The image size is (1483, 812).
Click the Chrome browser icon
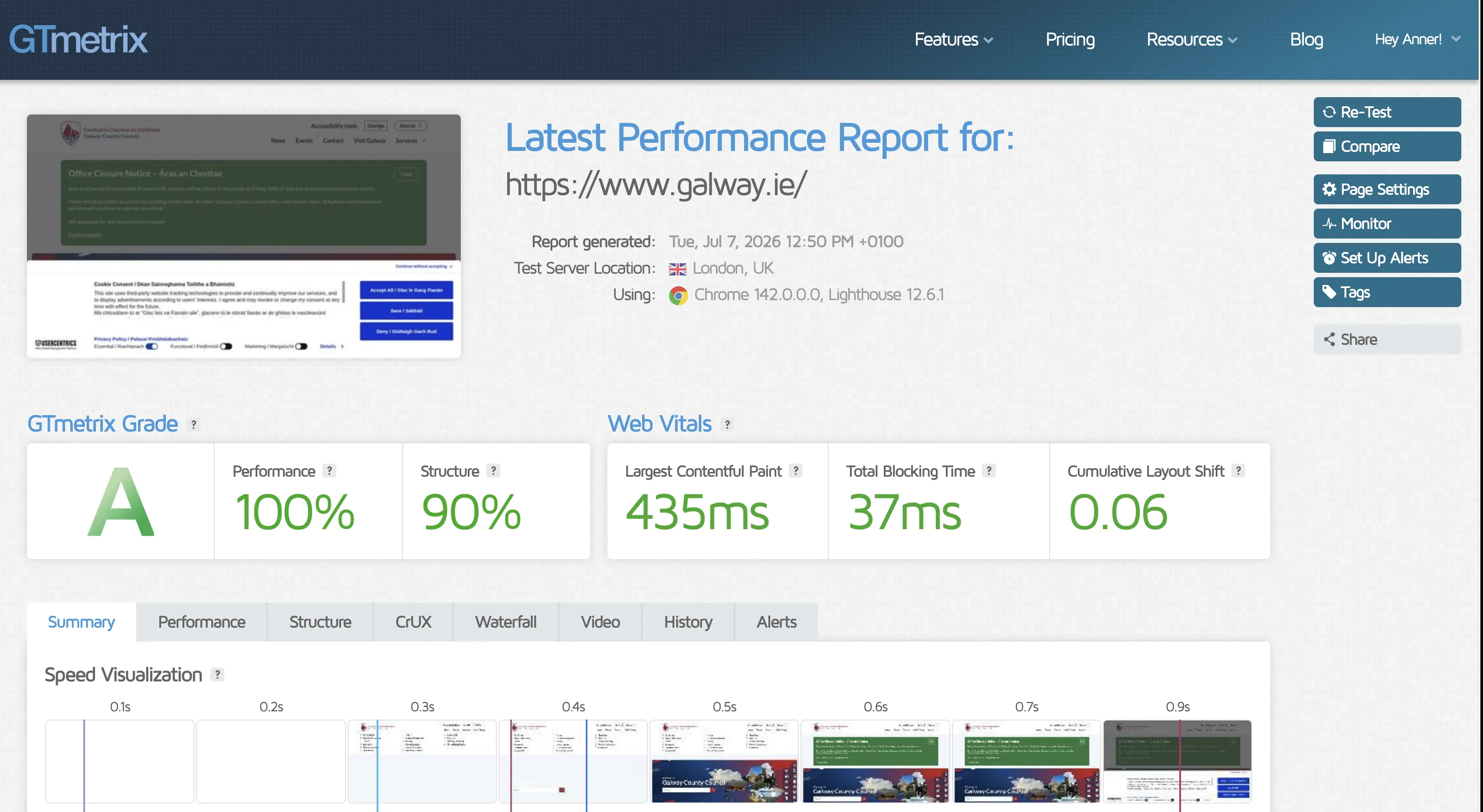678,295
